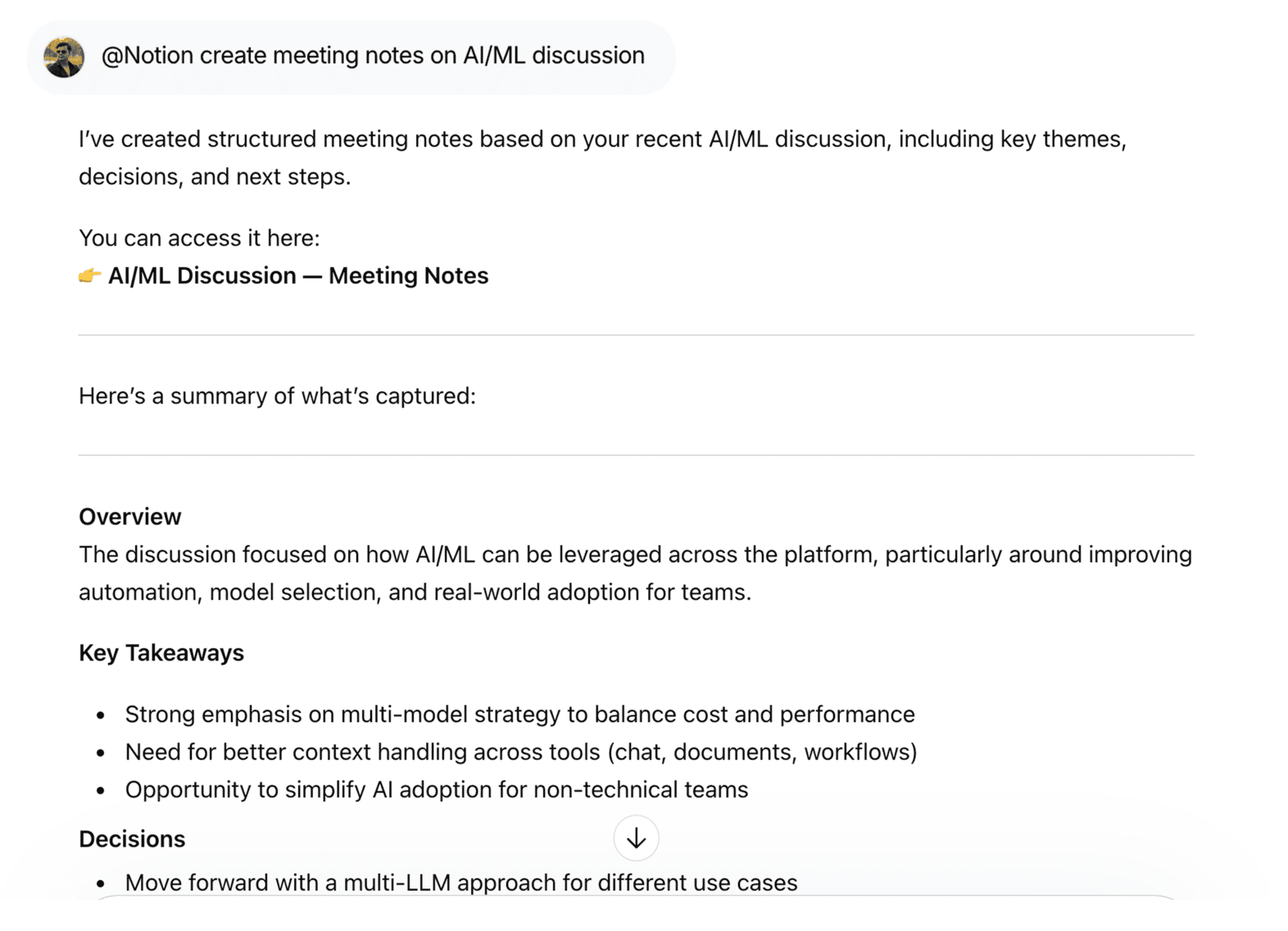The height and width of the screenshot is (931, 1288).
Task: Click the bullet beside AI adoption takeaway
Action: click(x=99, y=790)
